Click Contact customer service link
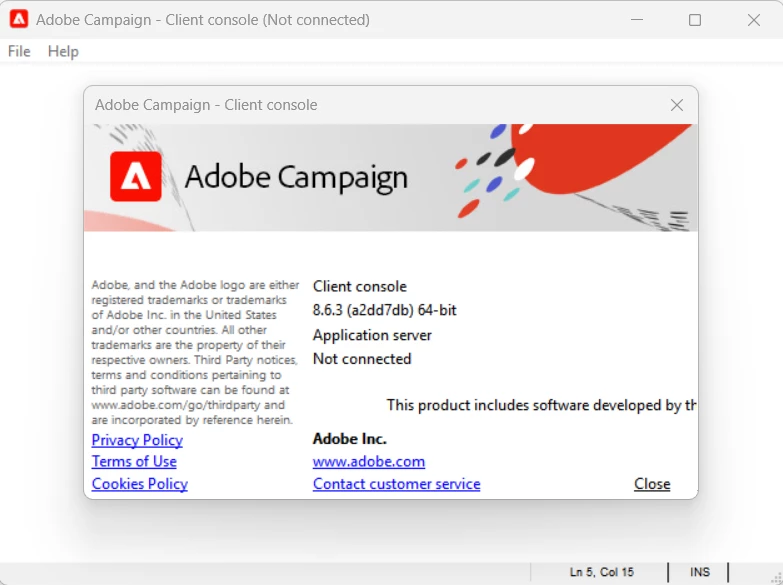This screenshot has width=783, height=585. pyautogui.click(x=396, y=484)
